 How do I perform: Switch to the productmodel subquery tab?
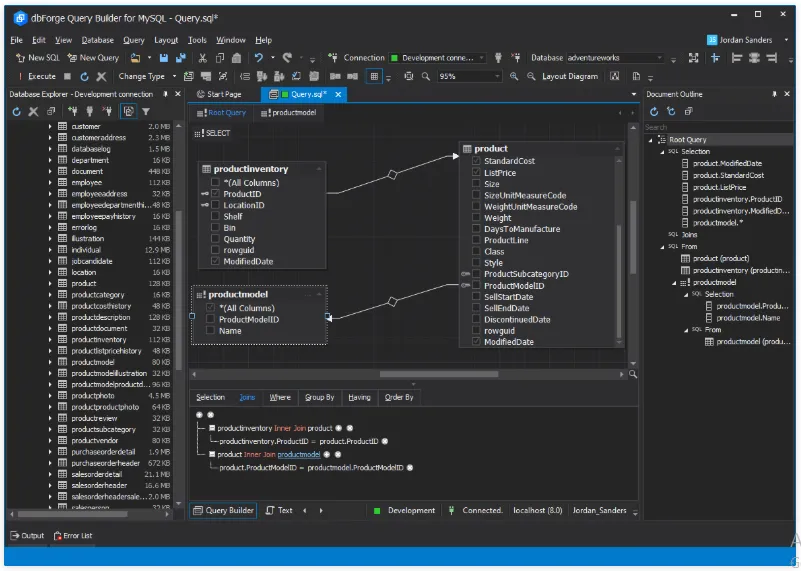click(x=289, y=113)
